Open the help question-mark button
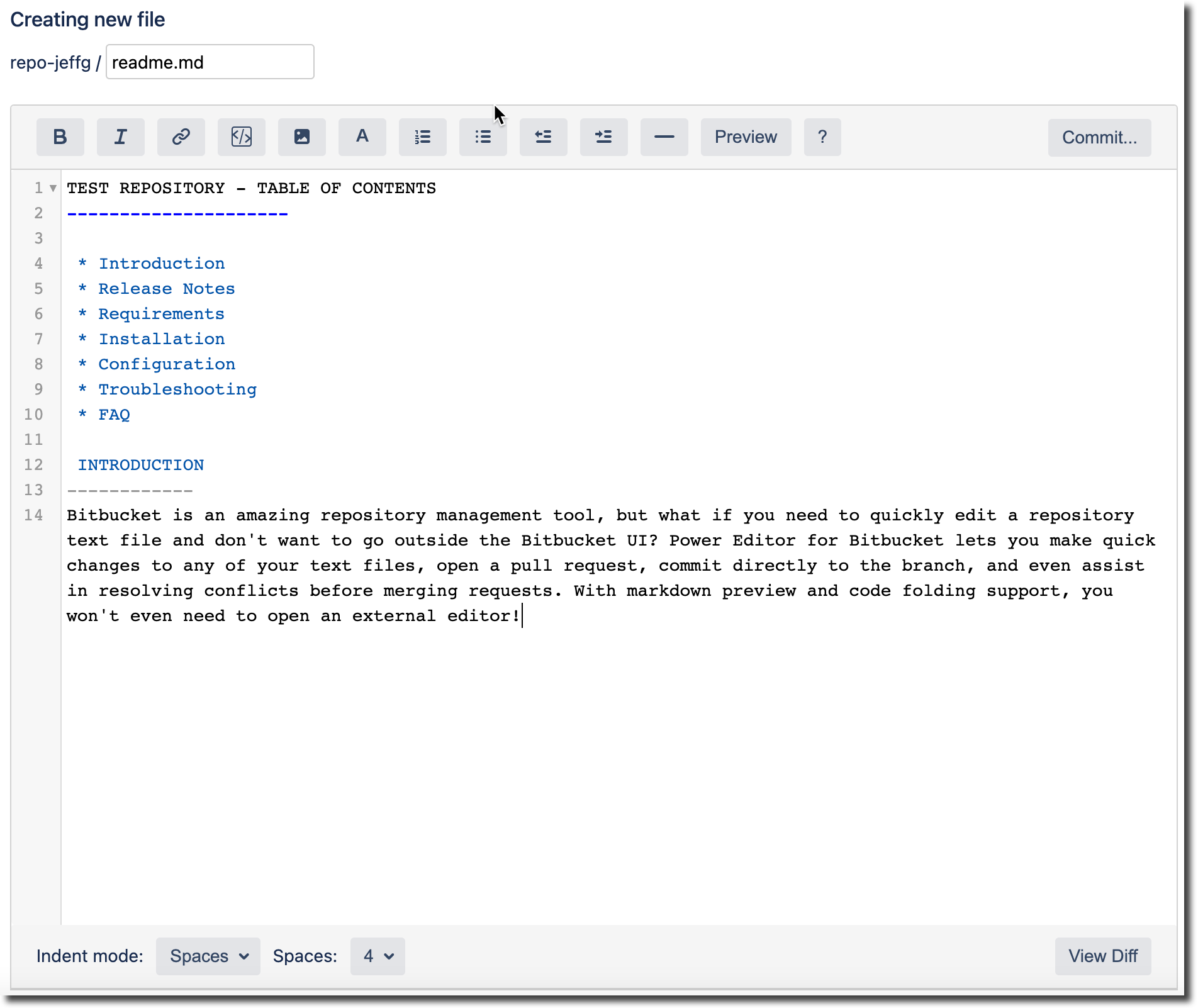The image size is (1198, 1008). click(x=822, y=137)
